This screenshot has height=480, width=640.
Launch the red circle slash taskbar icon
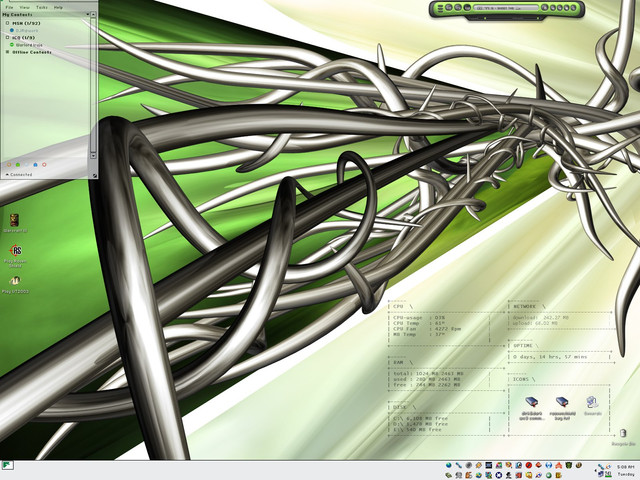click(529, 465)
